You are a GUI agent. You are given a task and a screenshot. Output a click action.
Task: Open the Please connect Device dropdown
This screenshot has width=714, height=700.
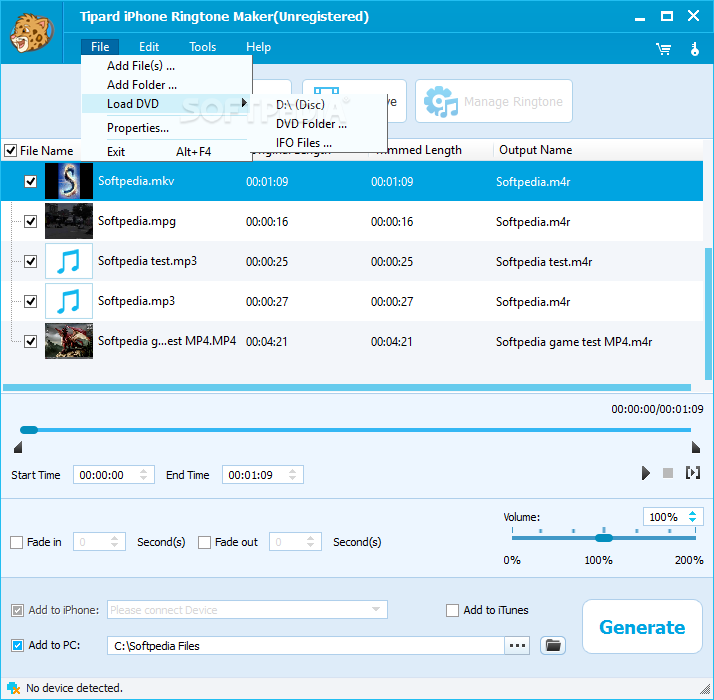pos(247,609)
